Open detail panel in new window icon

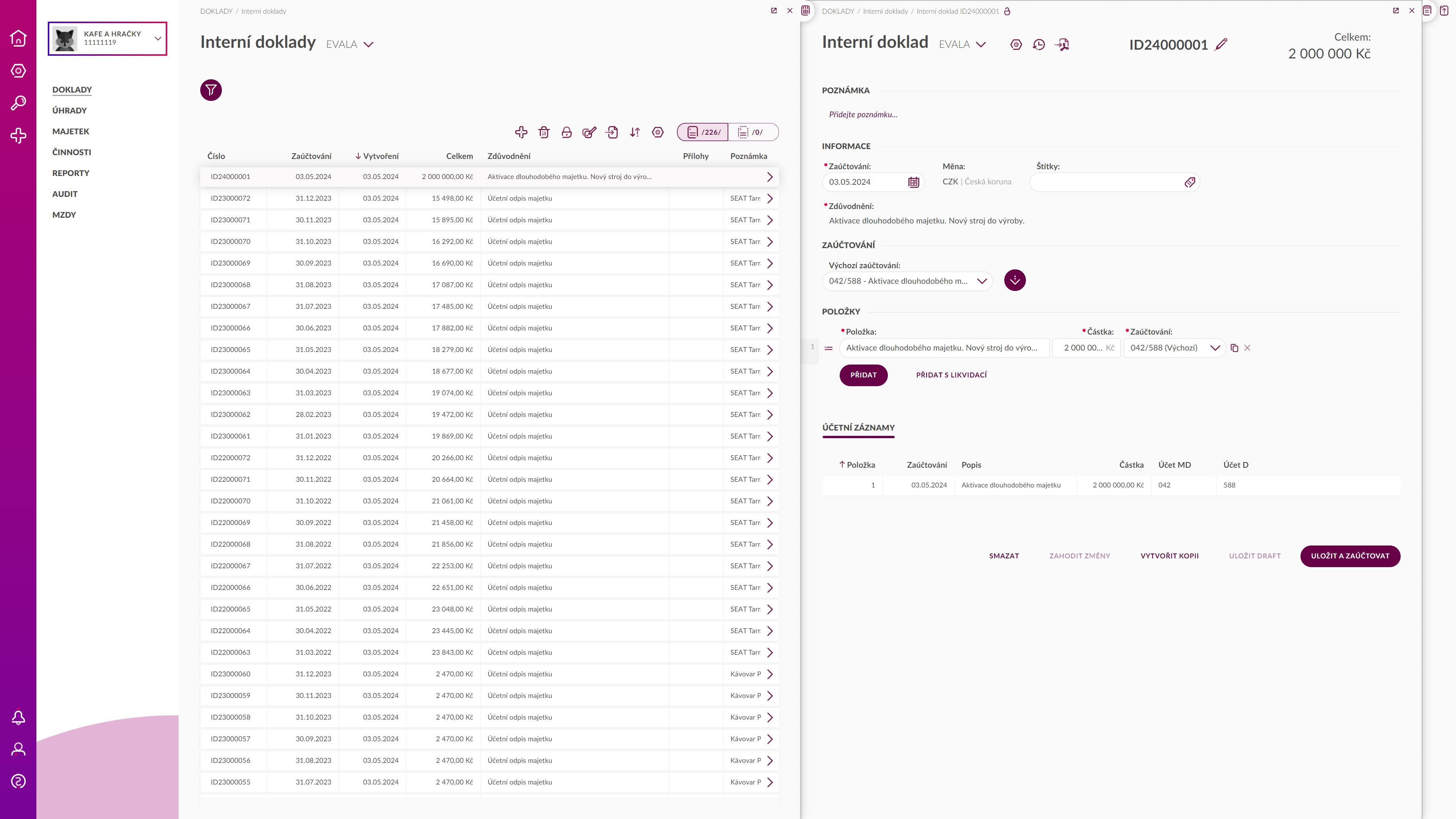pyautogui.click(x=1396, y=11)
